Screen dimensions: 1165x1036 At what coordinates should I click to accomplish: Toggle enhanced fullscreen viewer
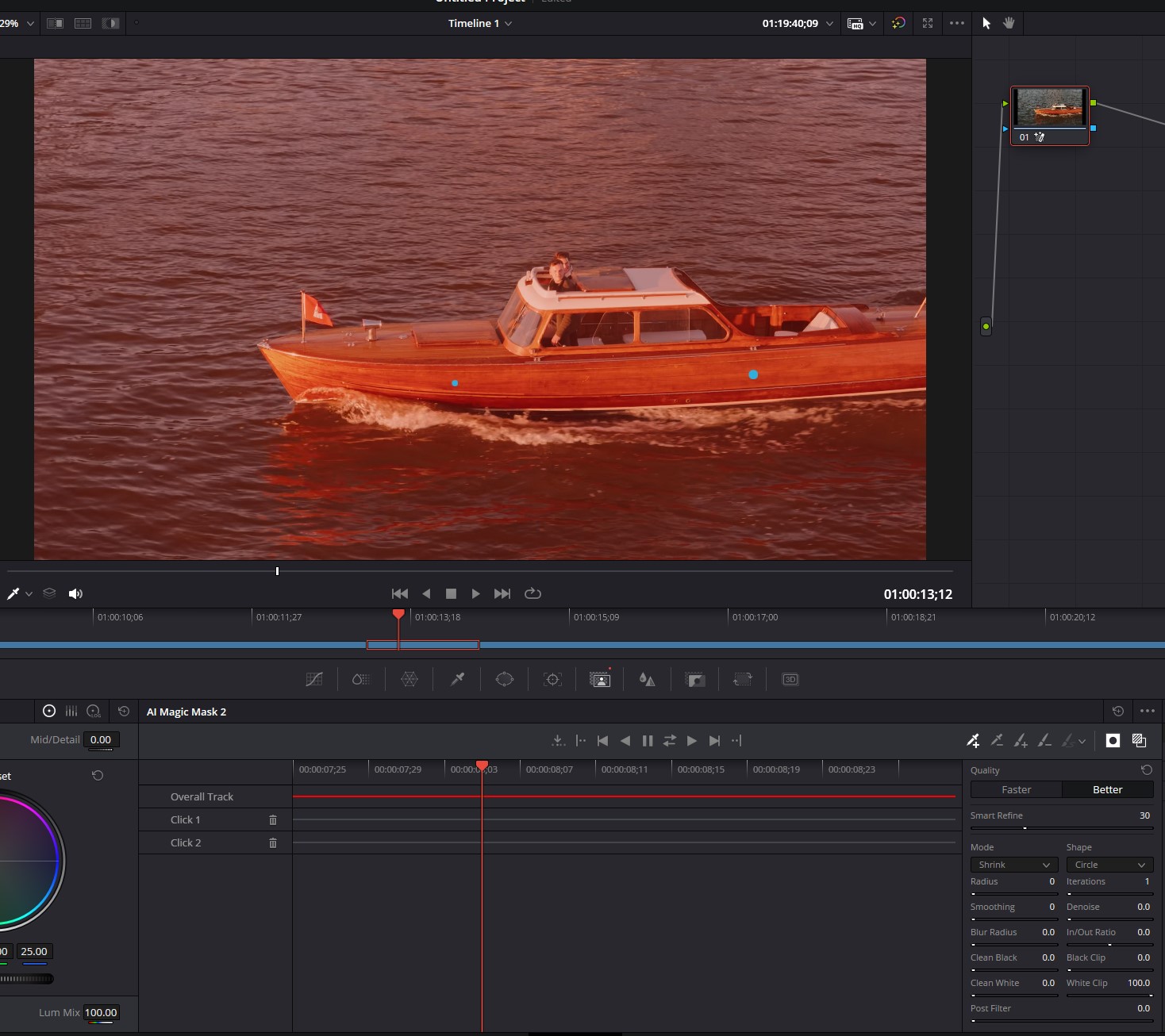click(928, 23)
